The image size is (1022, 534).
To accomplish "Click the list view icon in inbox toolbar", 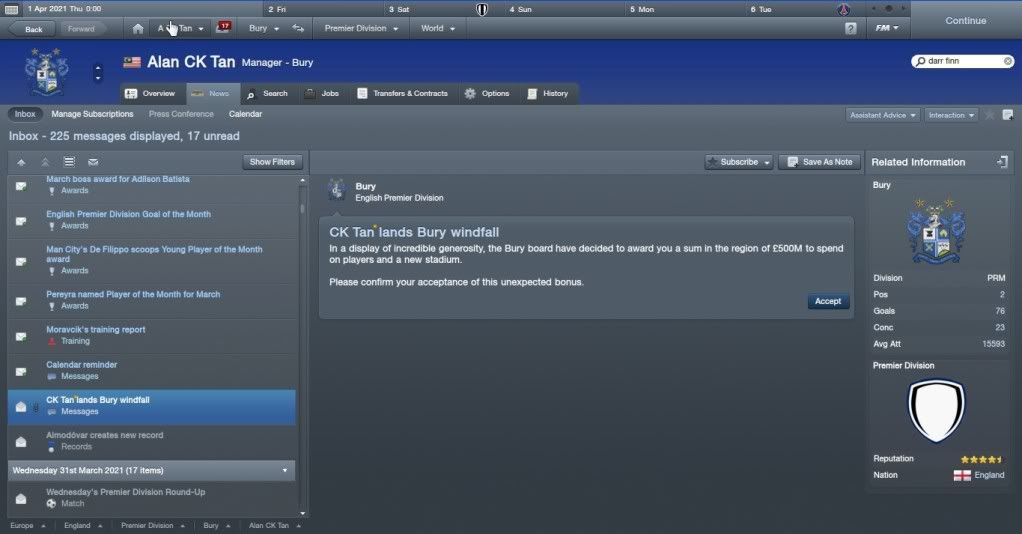I will 69,162.
